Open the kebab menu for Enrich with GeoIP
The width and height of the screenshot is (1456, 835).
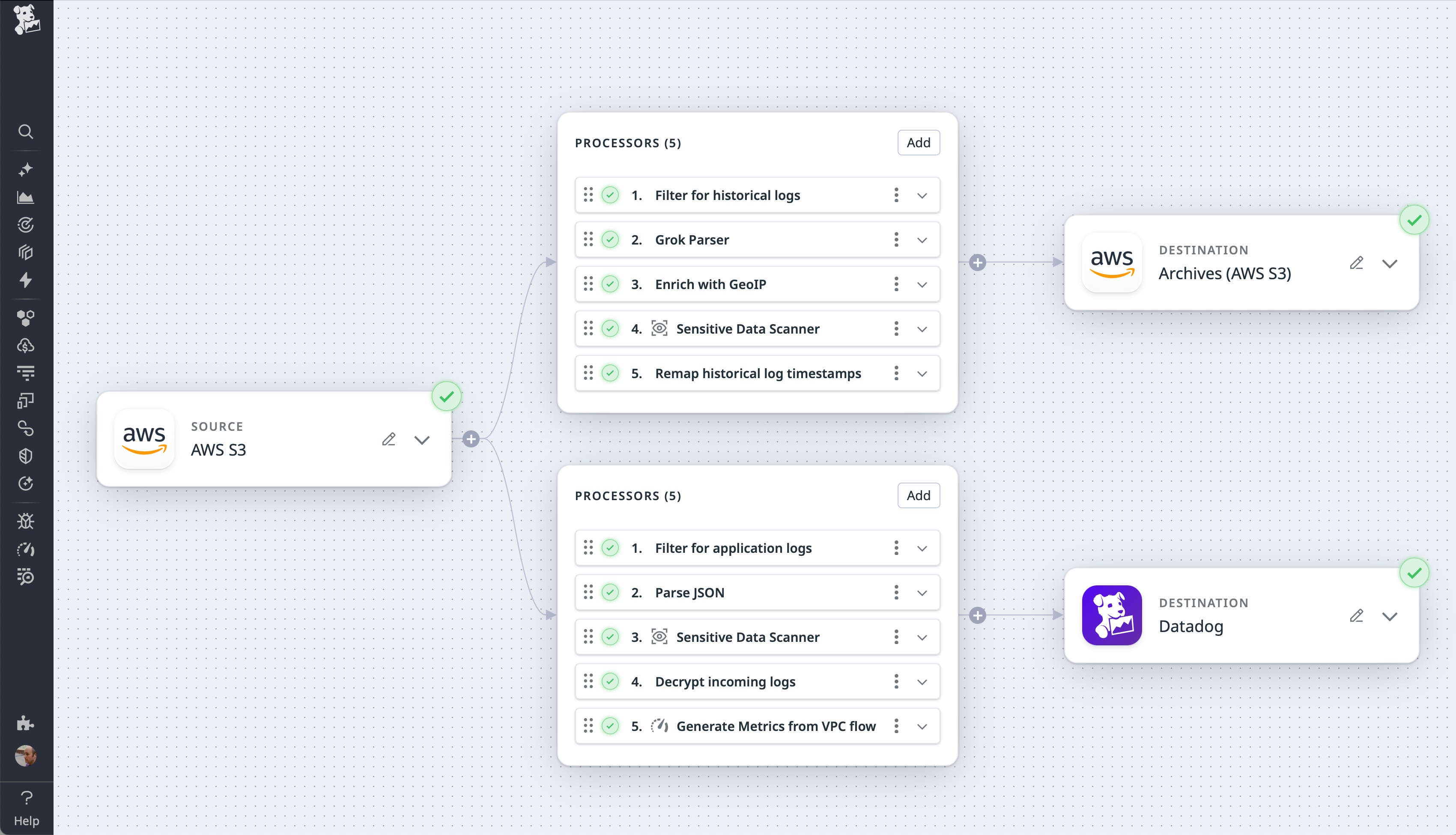(x=896, y=284)
